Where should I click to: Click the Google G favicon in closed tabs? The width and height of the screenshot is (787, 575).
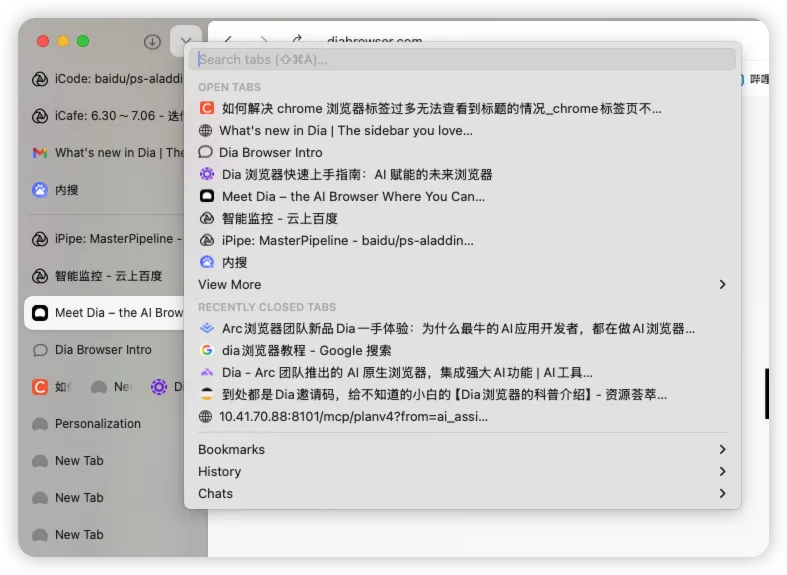point(206,350)
